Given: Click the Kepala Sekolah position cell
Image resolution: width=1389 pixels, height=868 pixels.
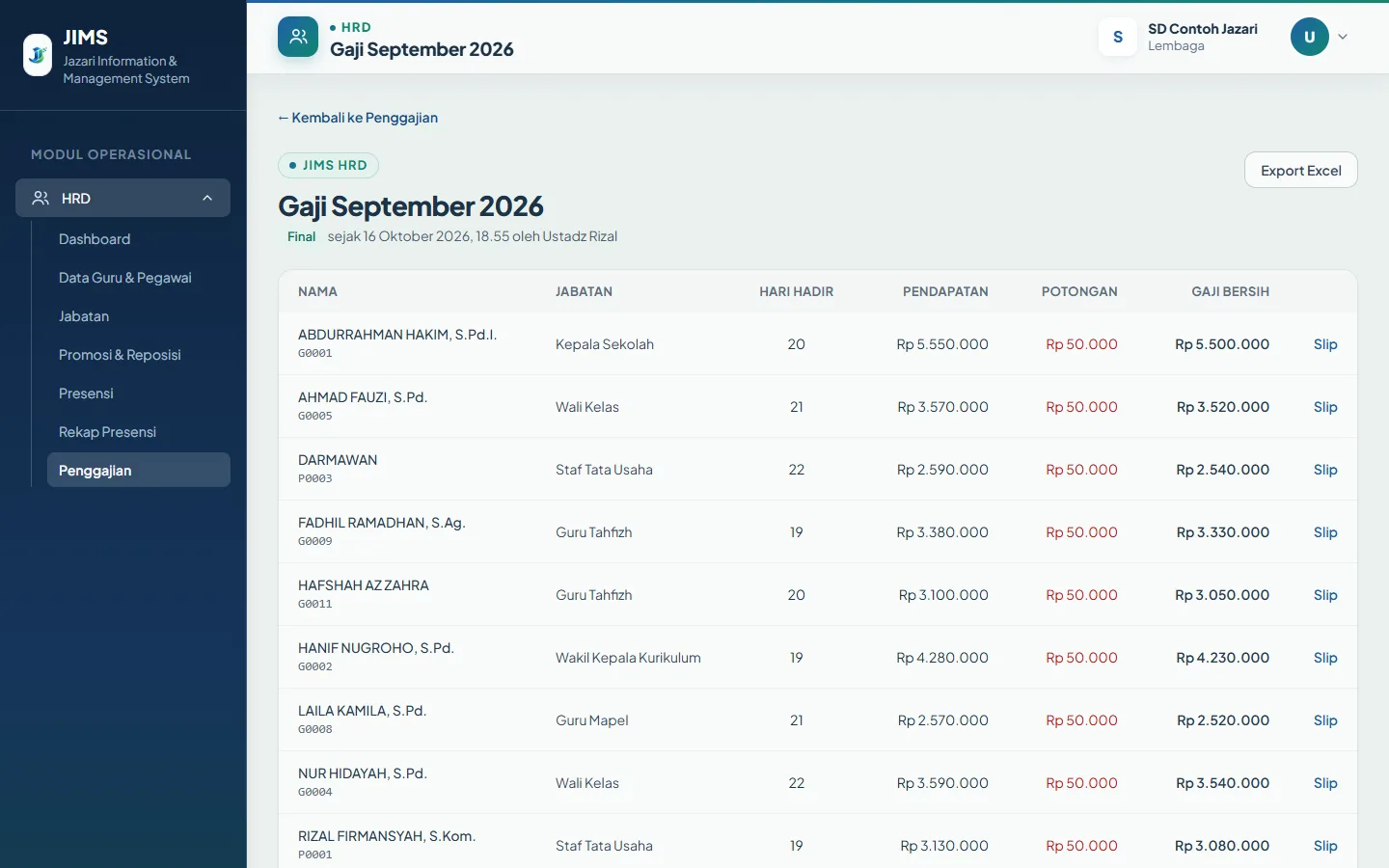Looking at the screenshot, I should point(605,344).
